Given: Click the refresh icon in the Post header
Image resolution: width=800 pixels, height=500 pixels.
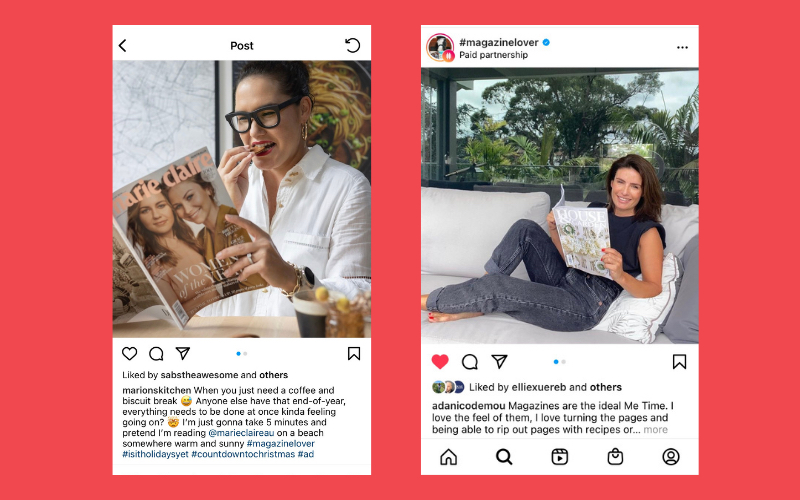Looking at the screenshot, I should [x=353, y=45].
